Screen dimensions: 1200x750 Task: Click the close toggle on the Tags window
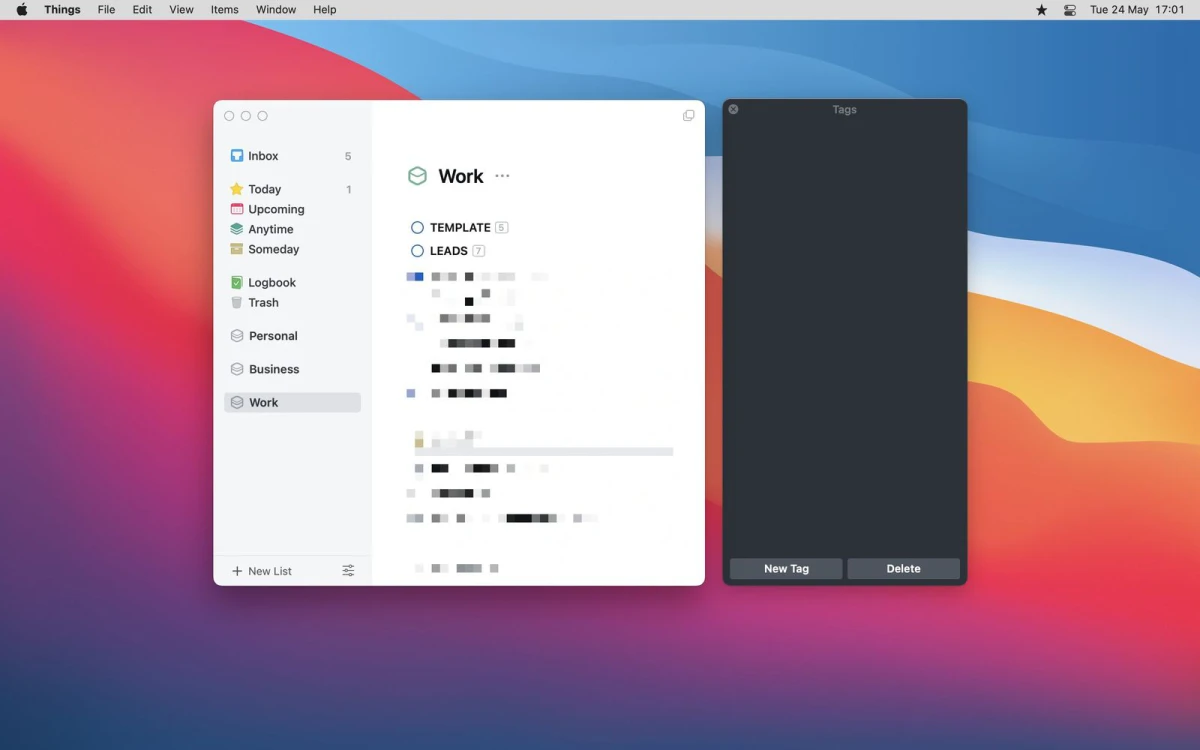point(733,109)
